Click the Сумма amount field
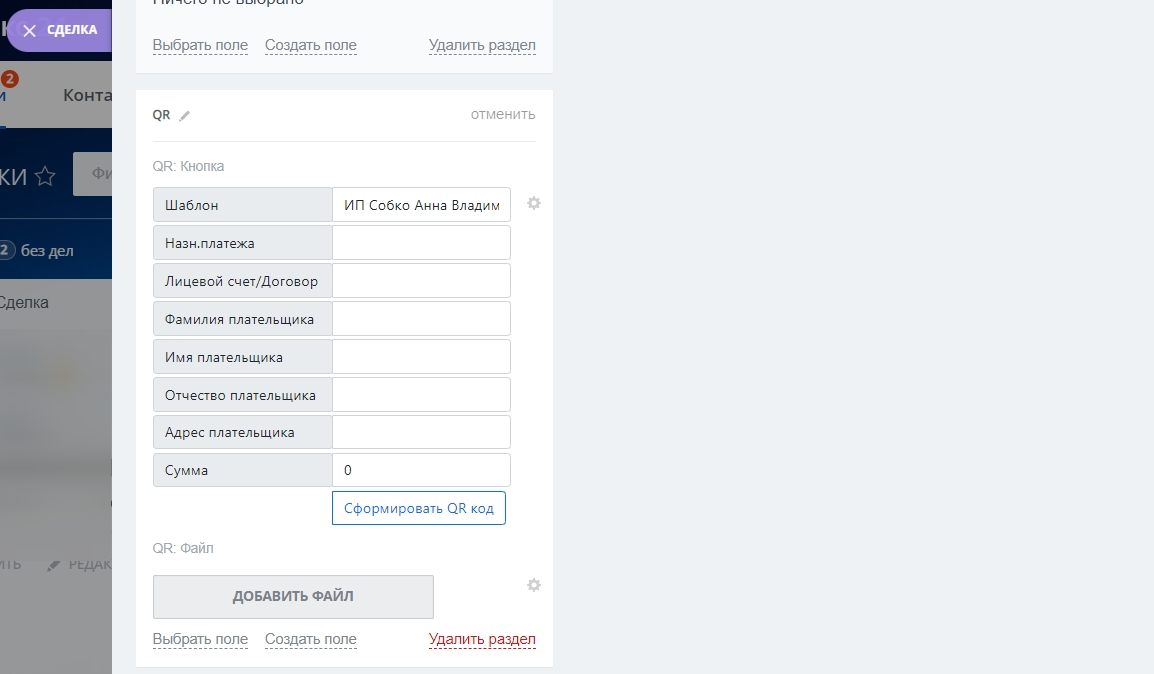Screen dimensions: 1154x674 click(x=421, y=470)
